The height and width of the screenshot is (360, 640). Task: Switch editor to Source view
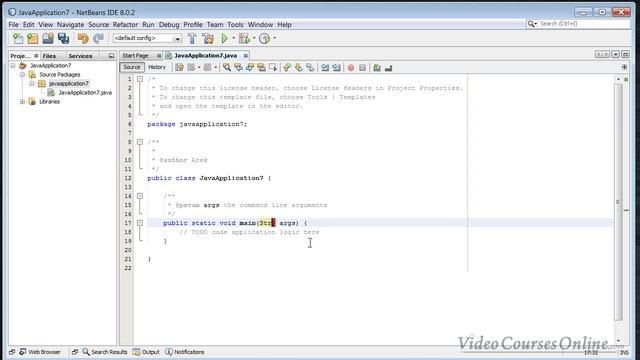(x=131, y=67)
